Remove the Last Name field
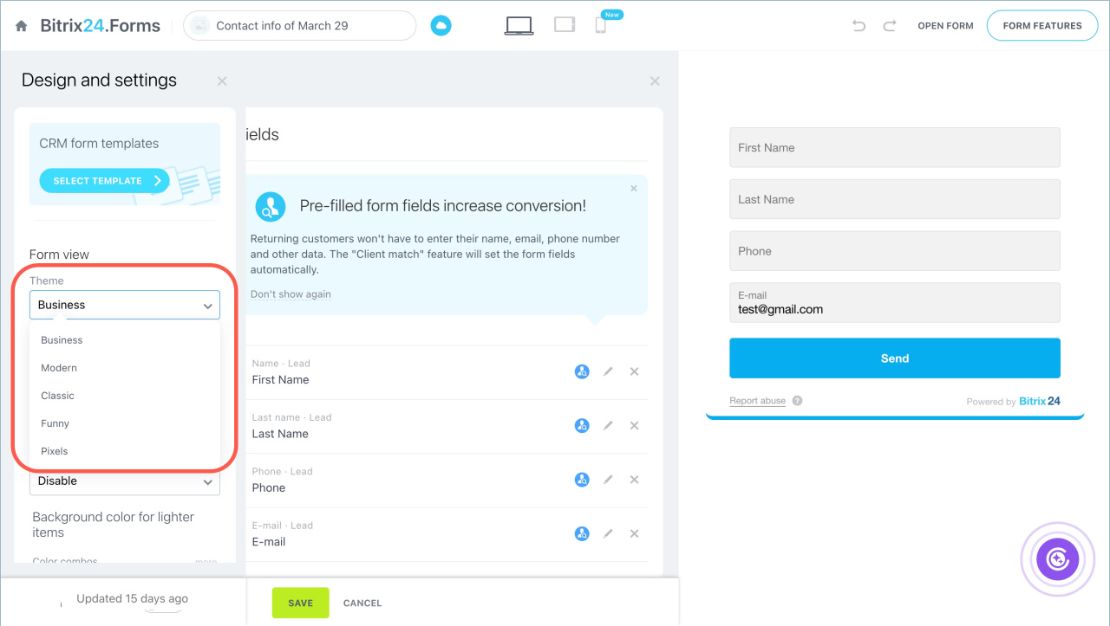 [634, 426]
